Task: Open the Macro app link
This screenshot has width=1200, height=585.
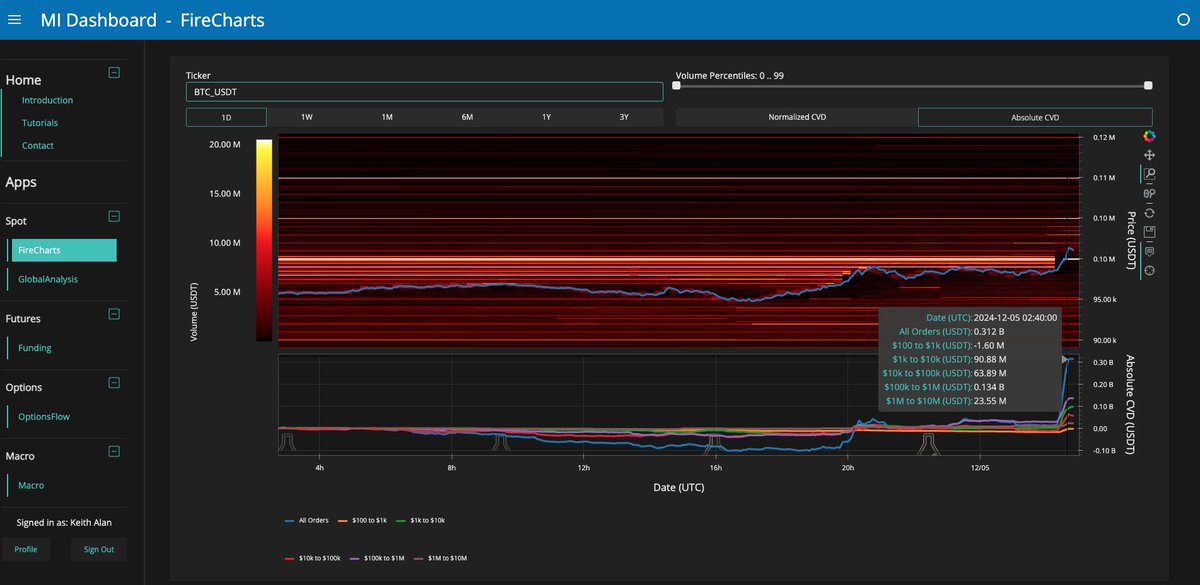Action: [31, 485]
